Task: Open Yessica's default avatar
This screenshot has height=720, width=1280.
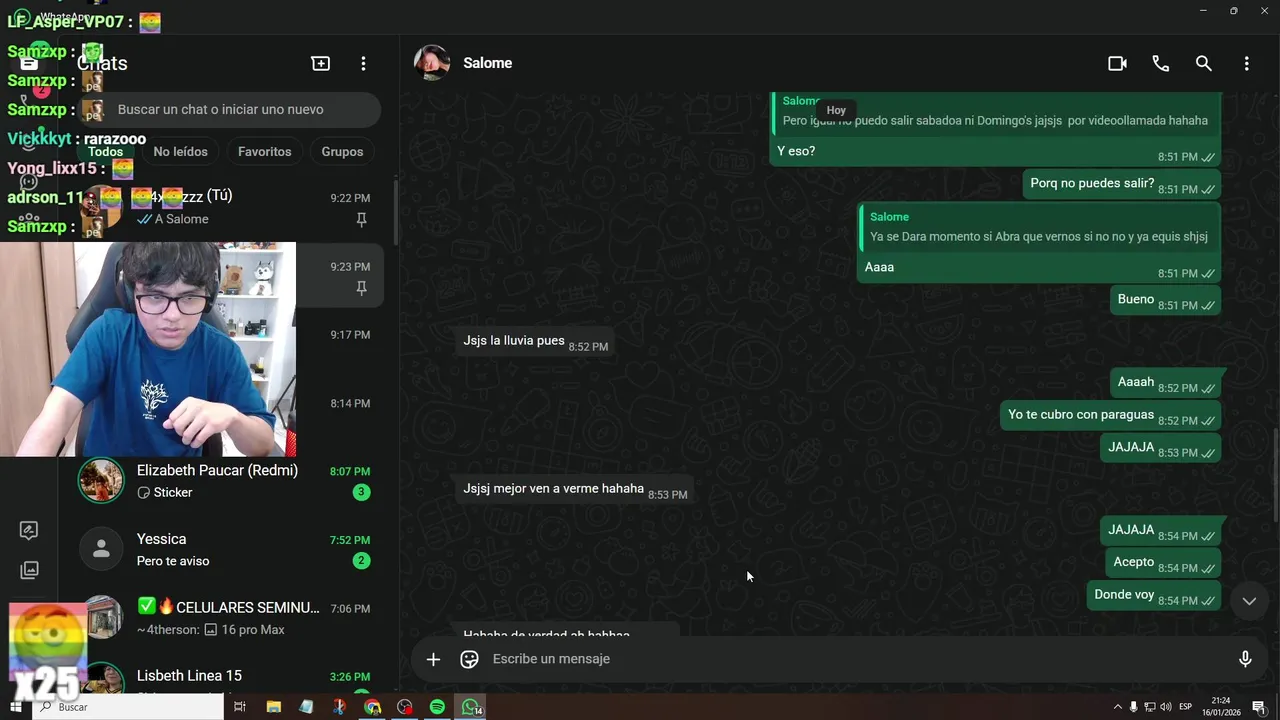Action: (x=101, y=549)
